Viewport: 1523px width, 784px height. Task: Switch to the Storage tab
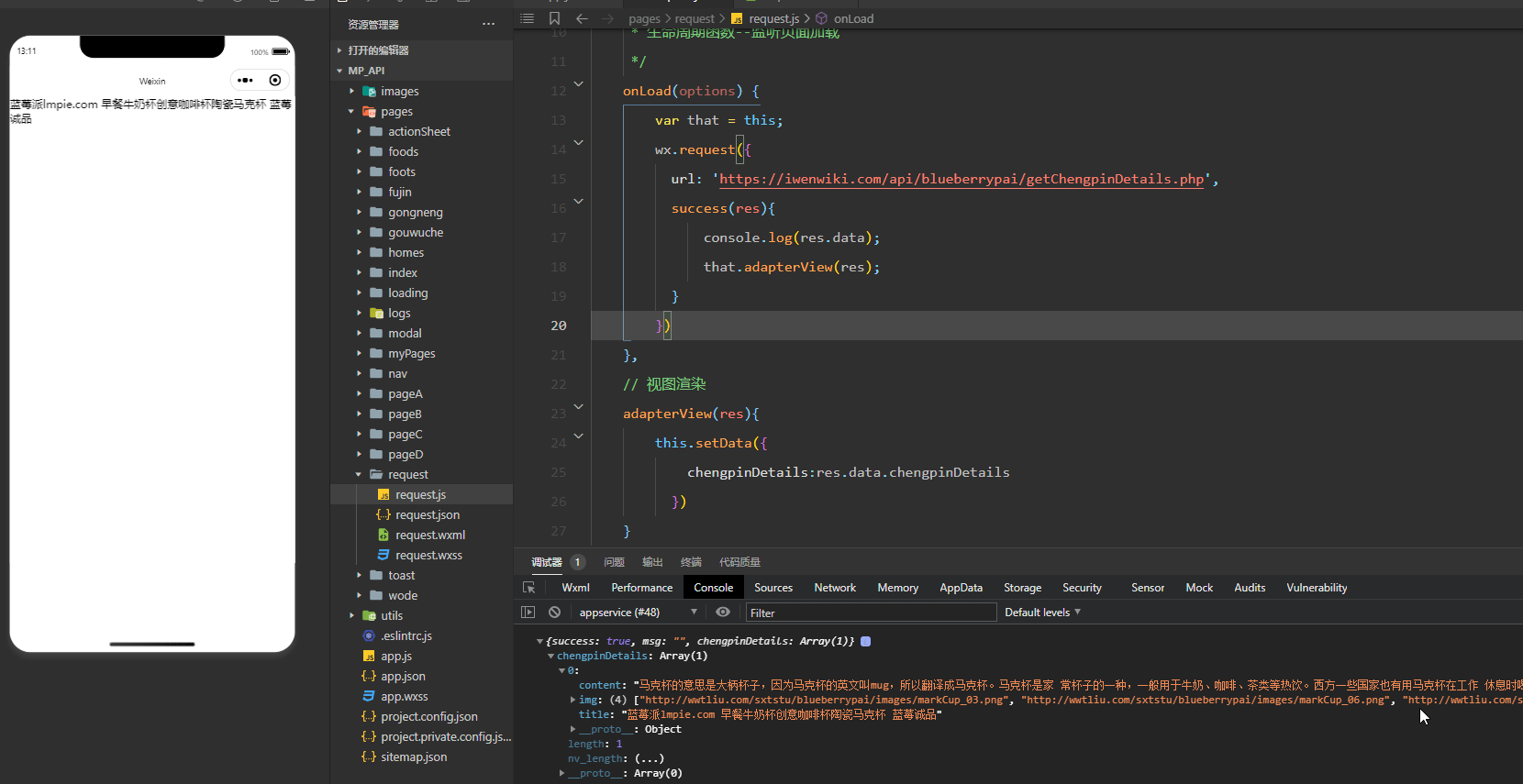[1023, 588]
